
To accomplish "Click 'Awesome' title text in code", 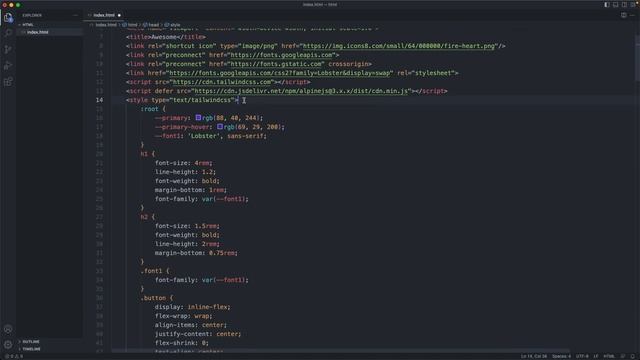I will click(x=165, y=37).
